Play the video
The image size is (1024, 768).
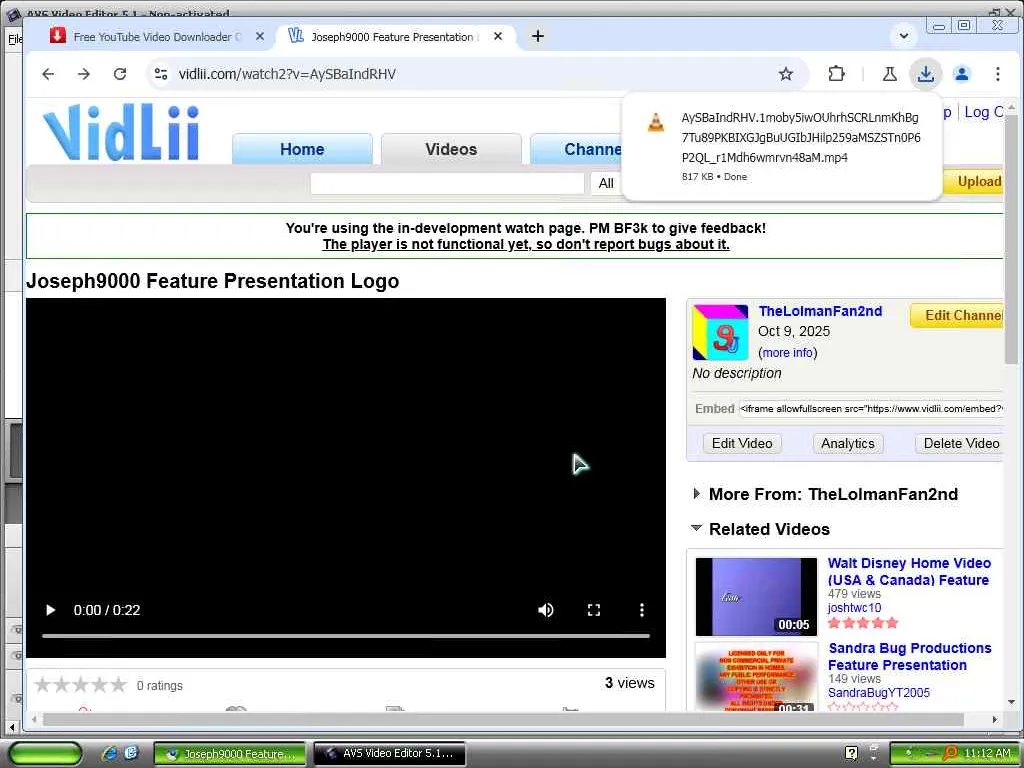point(50,610)
